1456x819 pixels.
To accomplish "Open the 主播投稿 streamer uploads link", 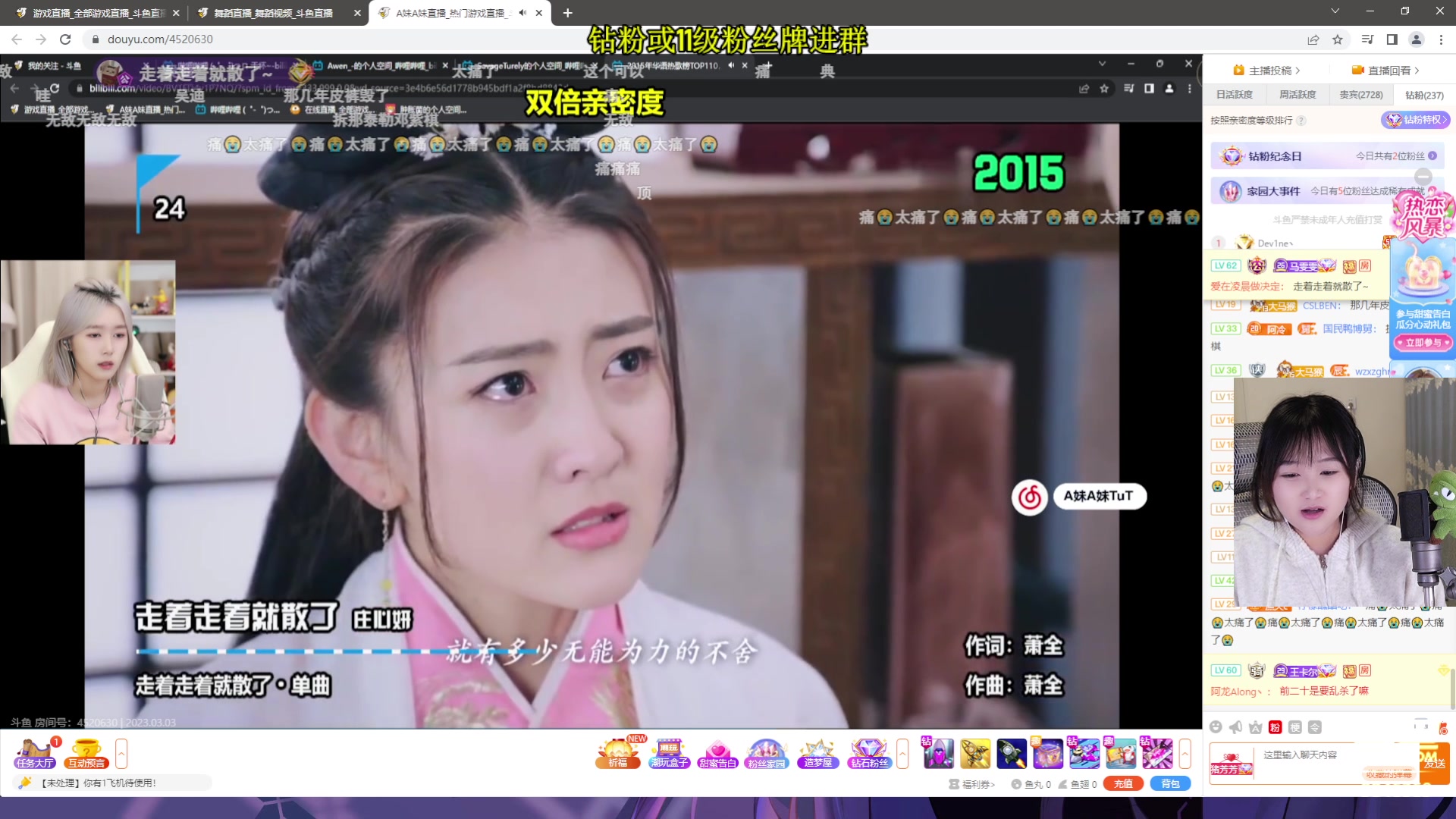I will [x=1266, y=71].
